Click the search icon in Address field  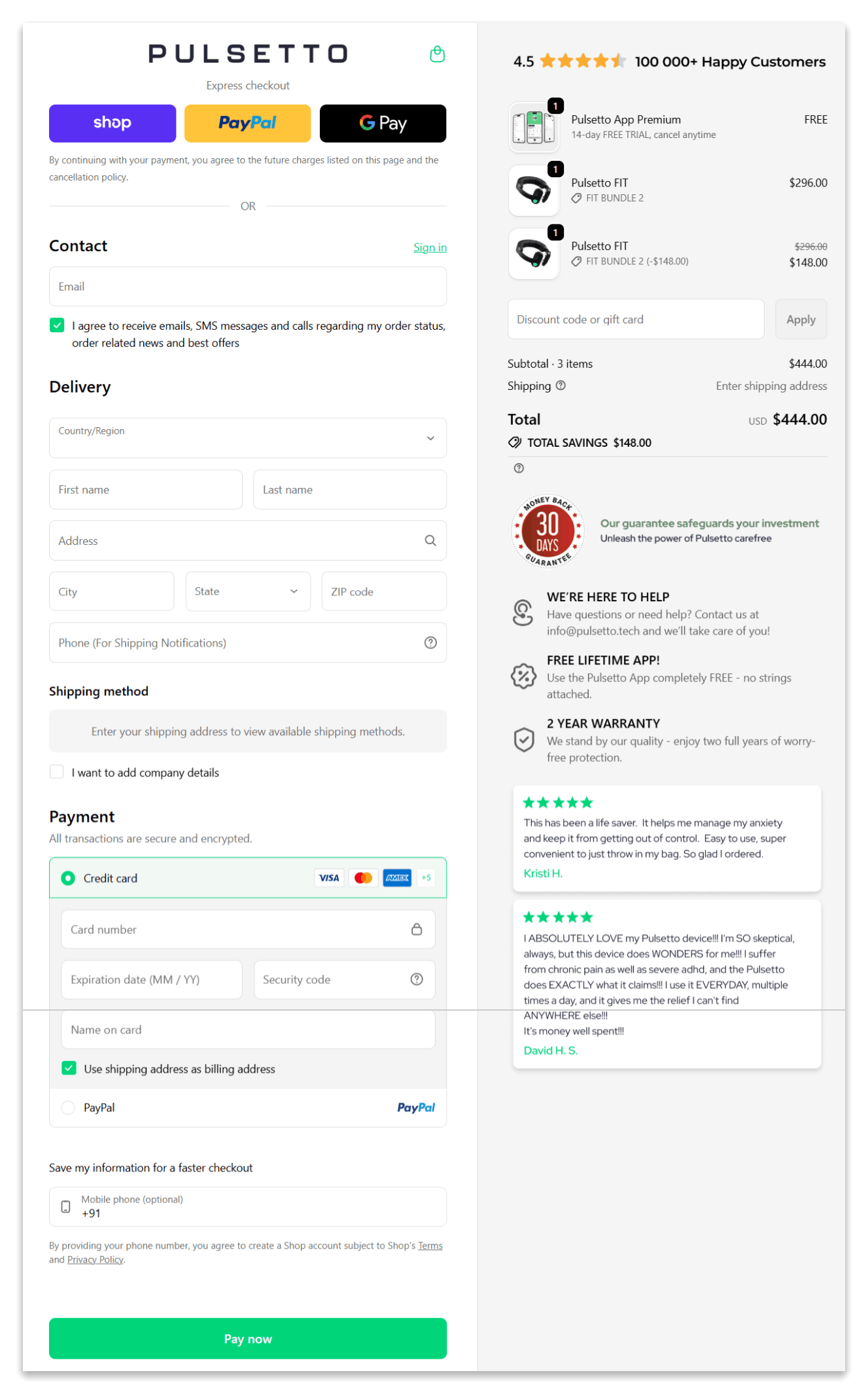tap(430, 540)
